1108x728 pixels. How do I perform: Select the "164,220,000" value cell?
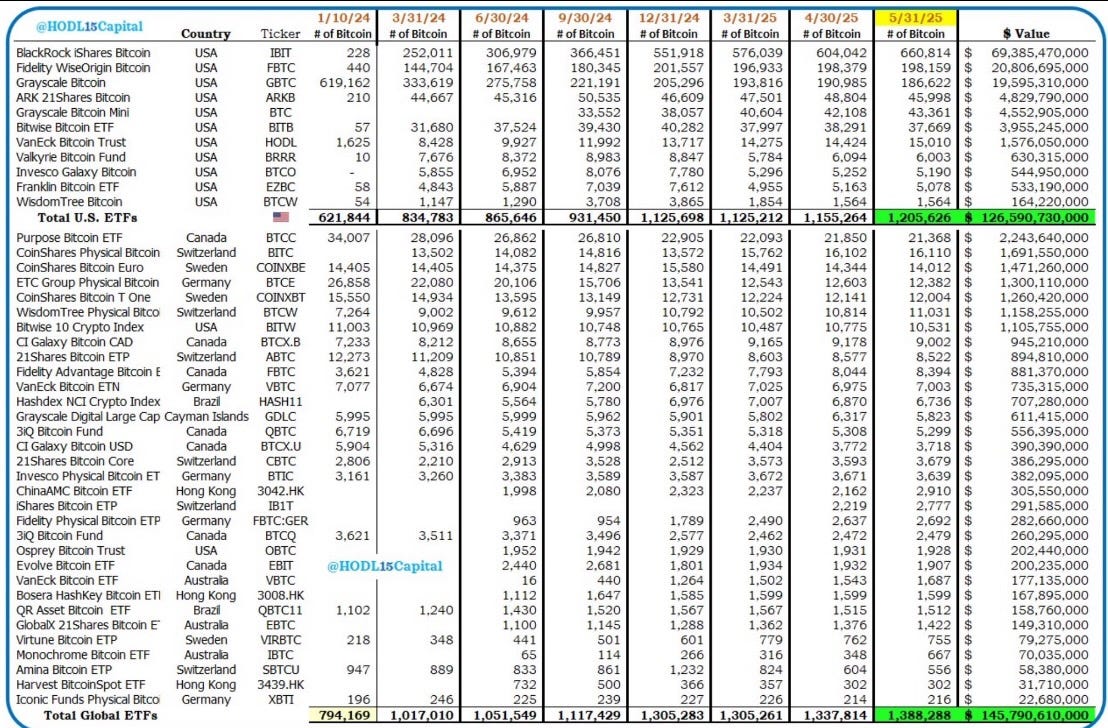click(x=1044, y=201)
